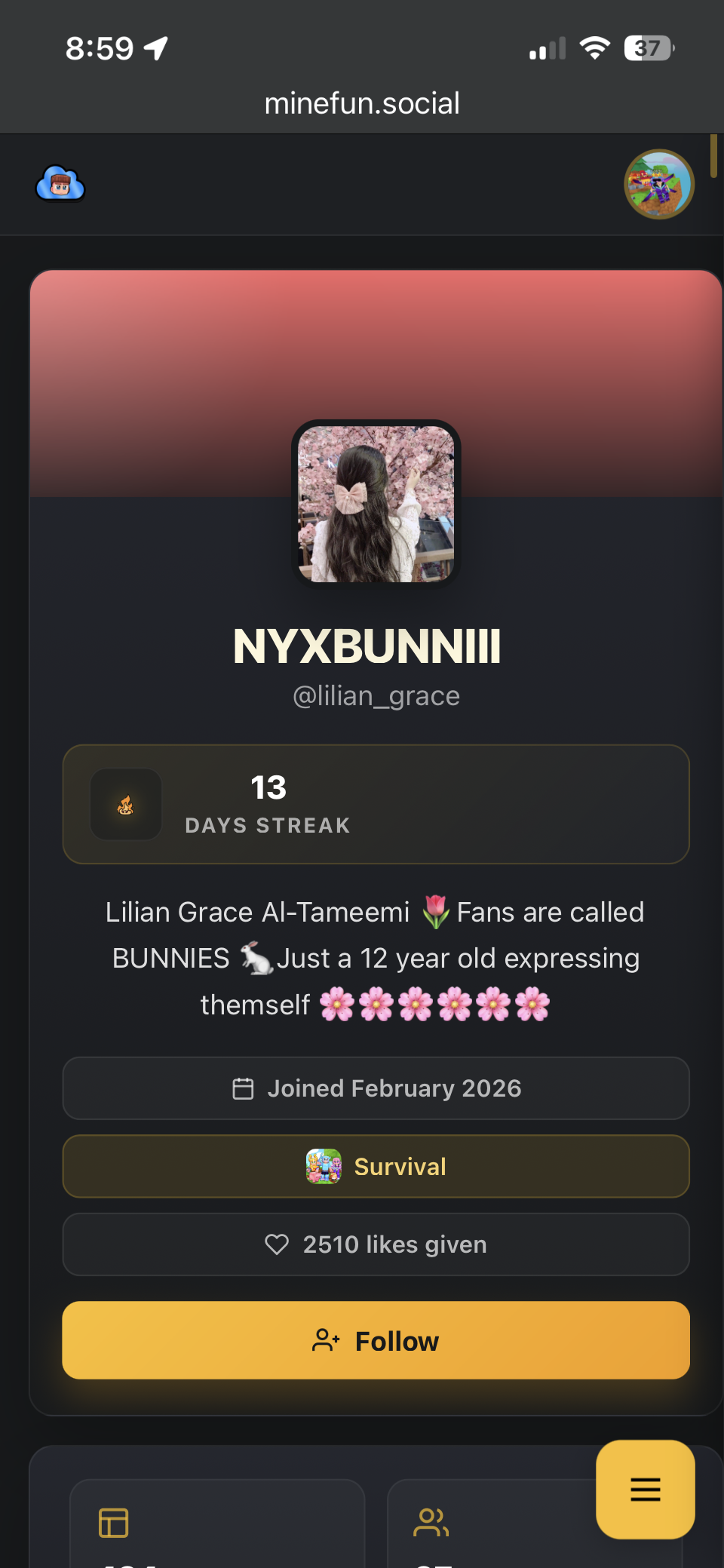Screen dimensions: 724x1568
Task: View the NYXBUNNIII profile picture
Action: (376, 504)
